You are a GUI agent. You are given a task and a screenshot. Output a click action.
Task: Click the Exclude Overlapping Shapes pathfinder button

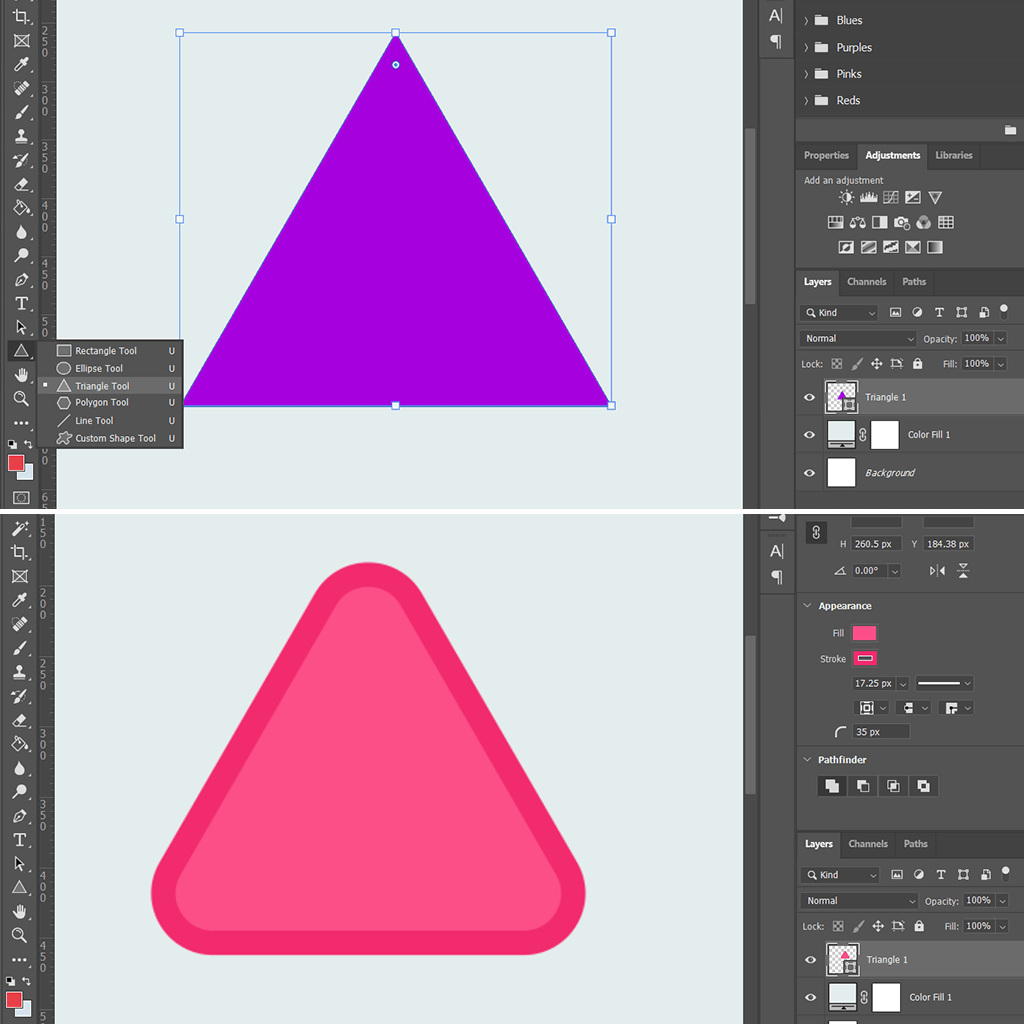tap(923, 786)
